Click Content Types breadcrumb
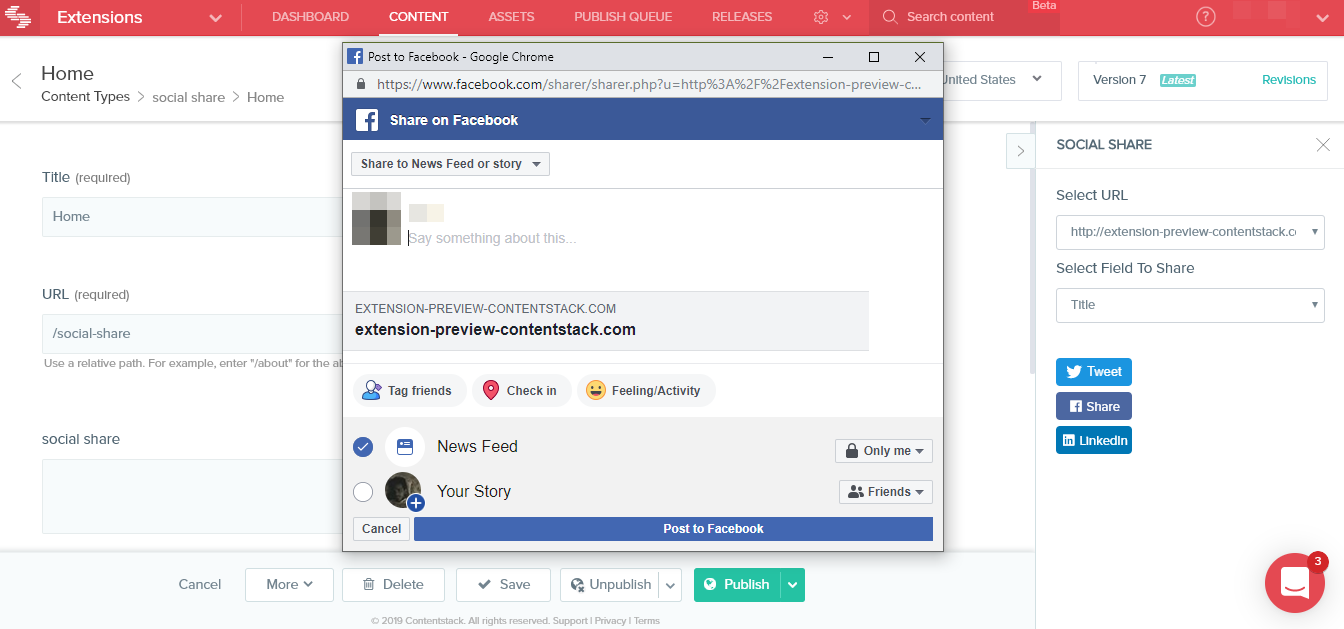Image resolution: width=1344 pixels, height=629 pixels. 85,97
